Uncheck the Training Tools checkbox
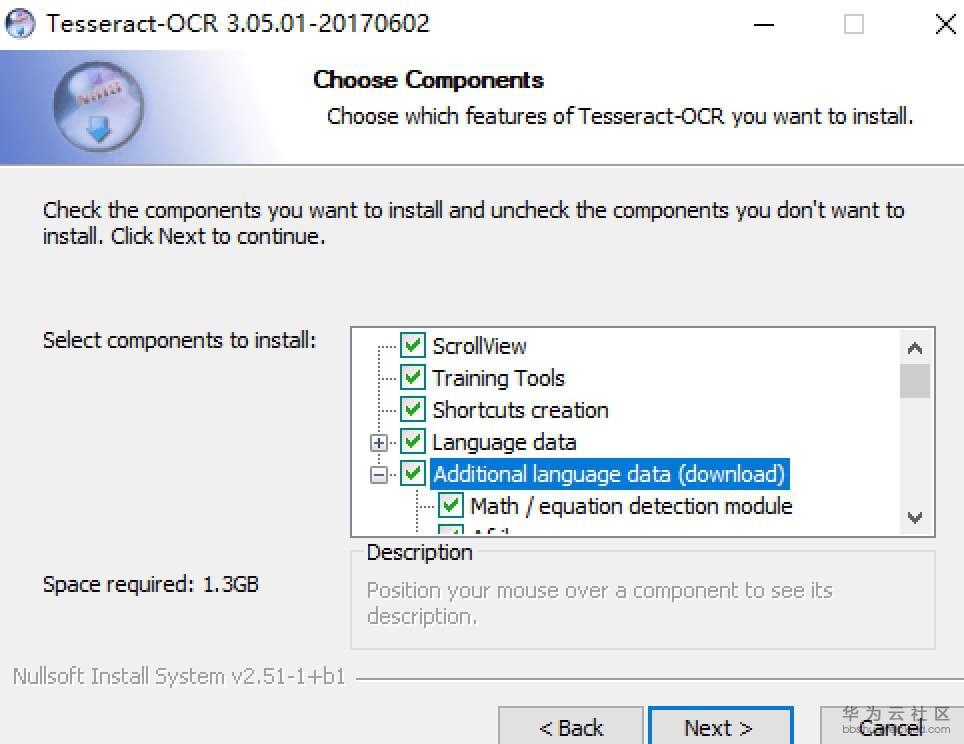 pyautogui.click(x=413, y=378)
